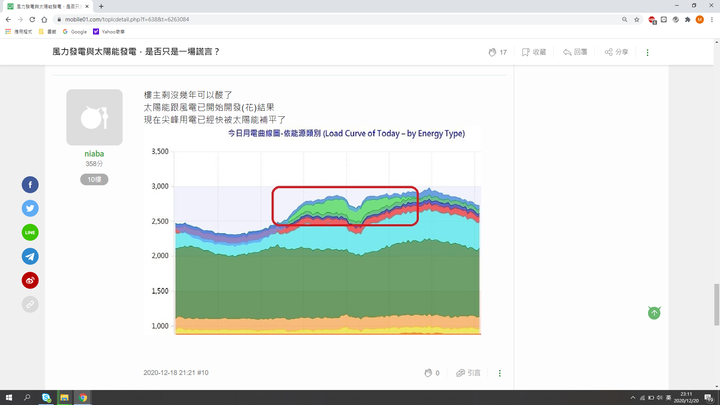Viewport: 720px width, 405px height.
Task: Open taskbar clock showing 23:11
Action: pos(686,398)
